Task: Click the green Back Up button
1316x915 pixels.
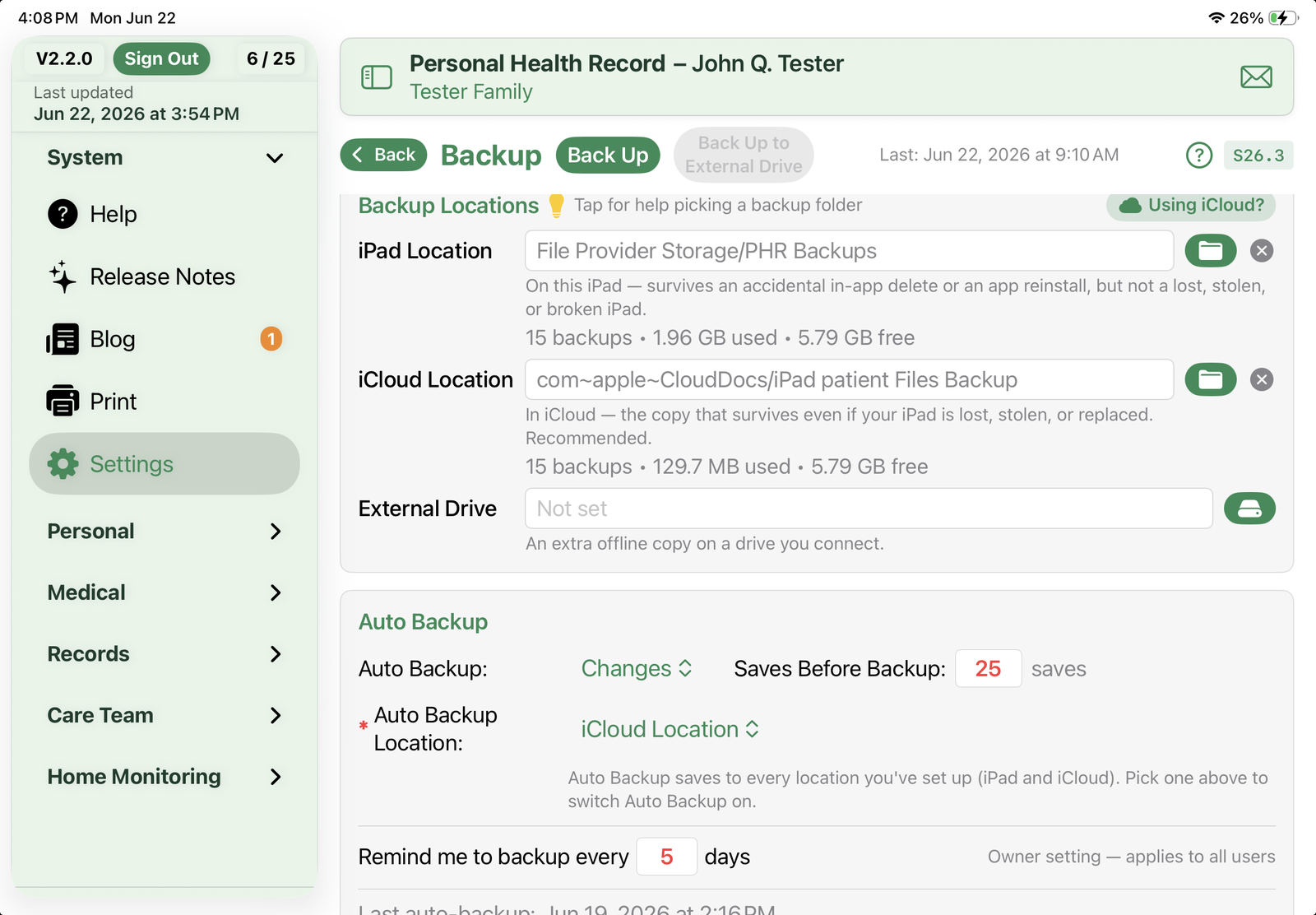Action: [x=608, y=156]
